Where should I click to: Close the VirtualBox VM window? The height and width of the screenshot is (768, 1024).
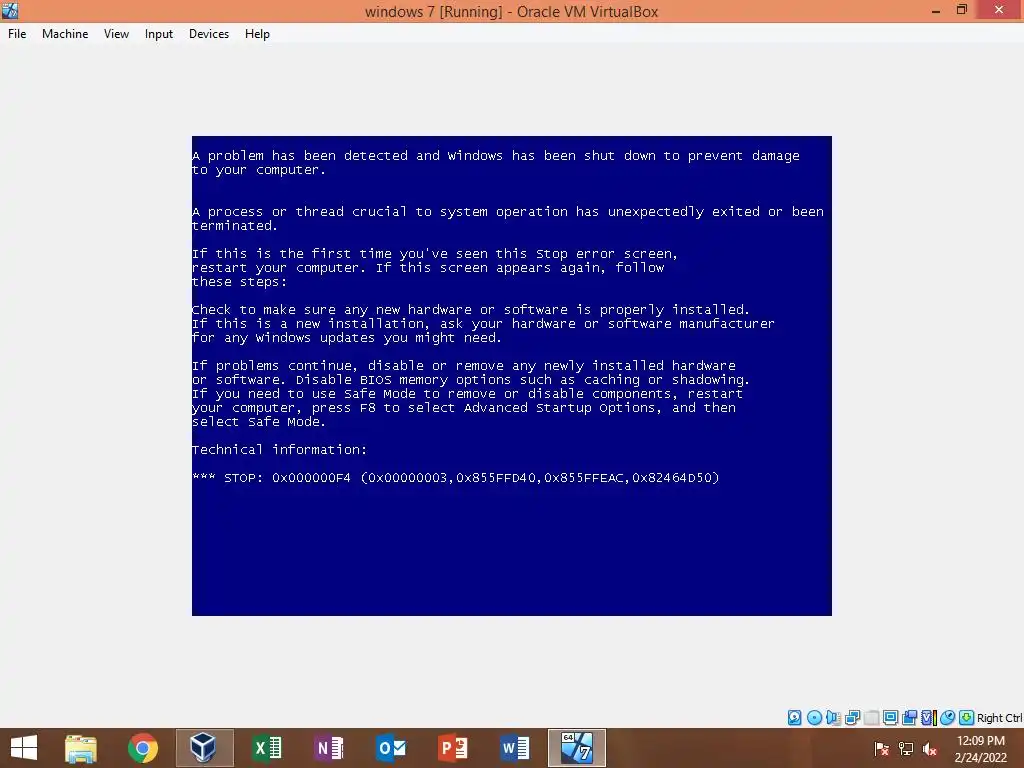pyautogui.click(x=999, y=10)
